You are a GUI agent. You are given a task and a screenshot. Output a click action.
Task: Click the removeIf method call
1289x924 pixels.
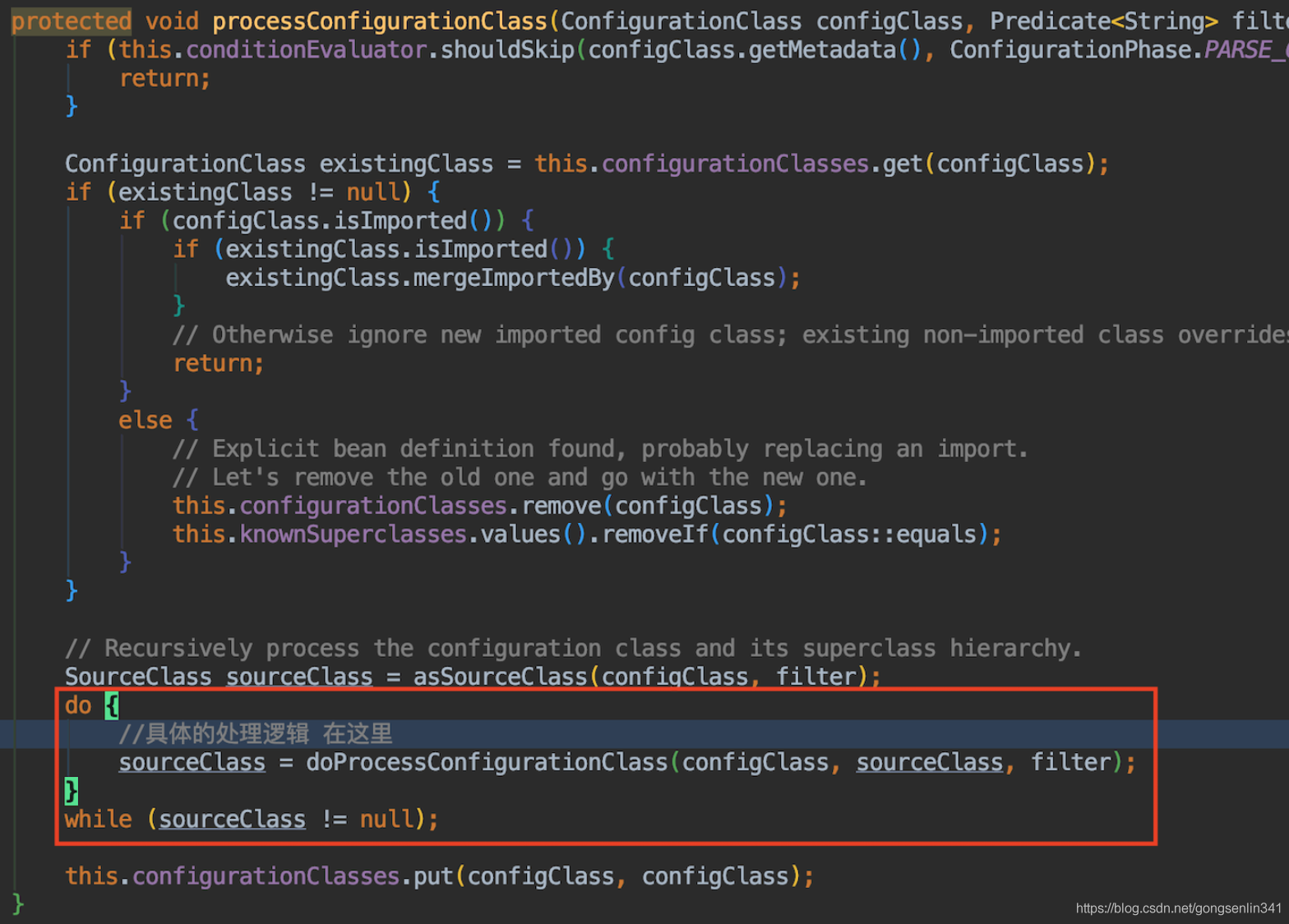pos(656,534)
